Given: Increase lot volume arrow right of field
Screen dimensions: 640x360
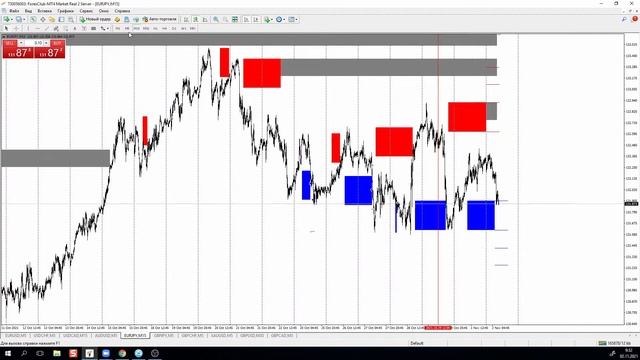Looking at the screenshot, I should coord(47,43).
